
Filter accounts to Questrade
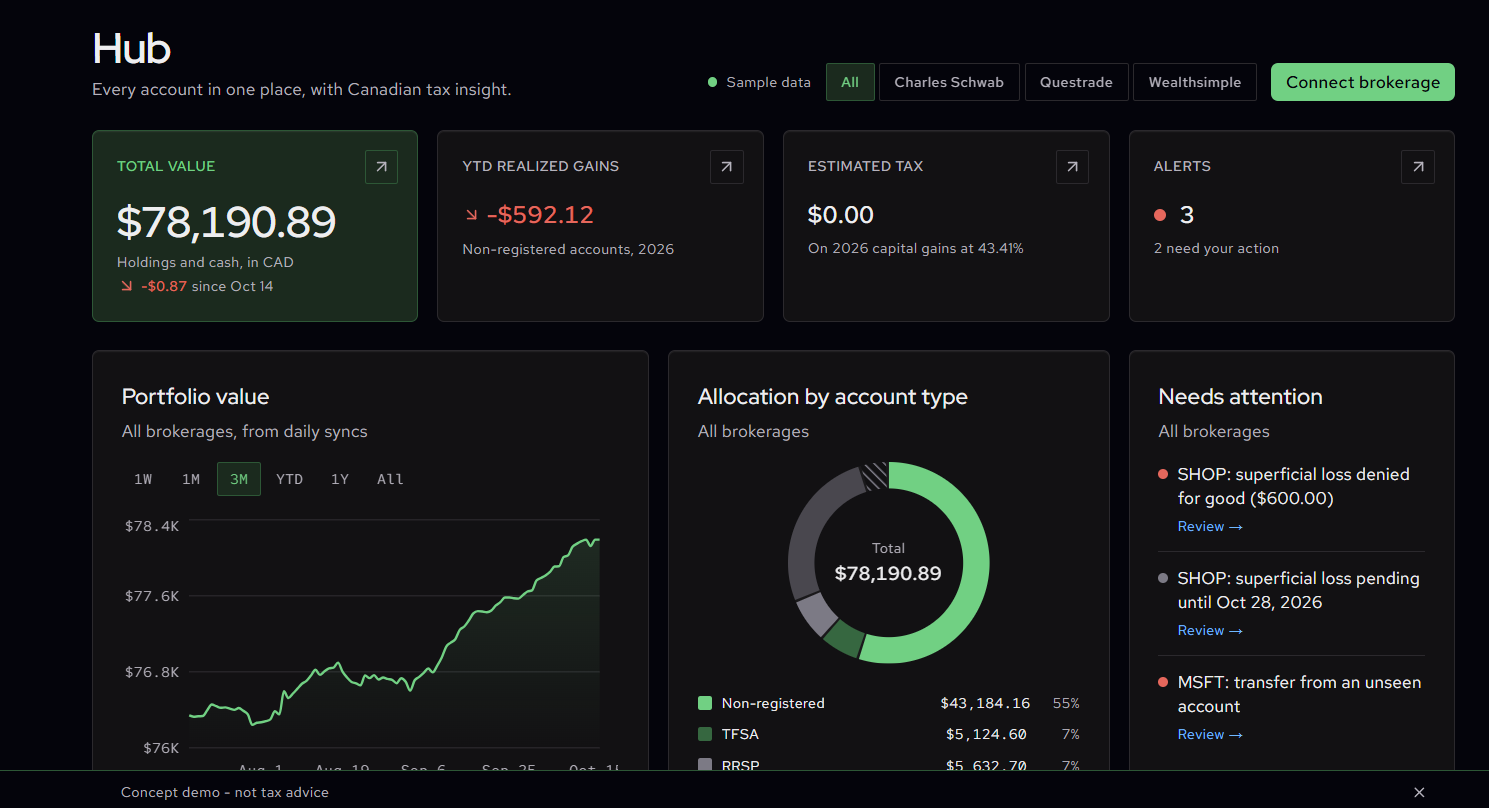[x=1076, y=82]
